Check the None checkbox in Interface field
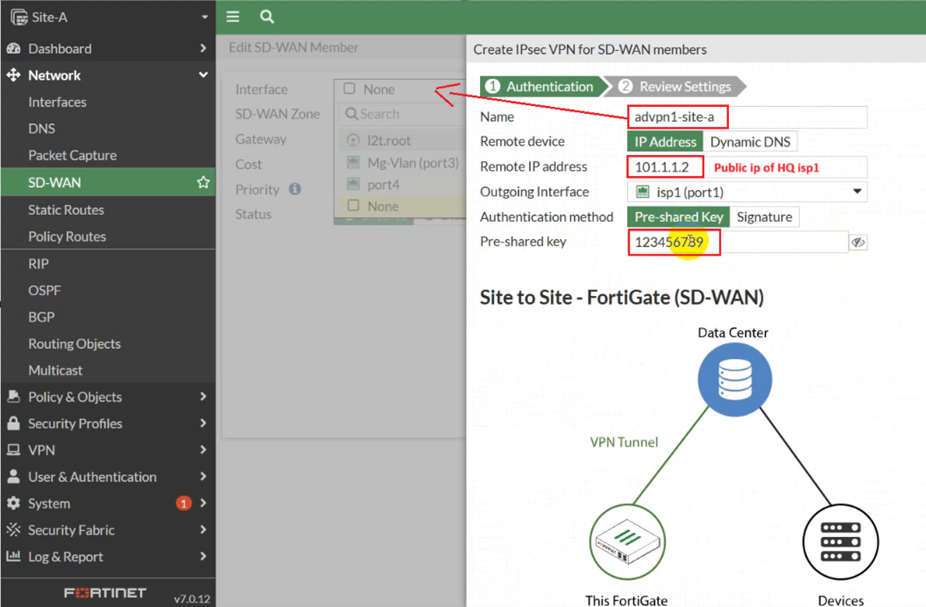The image size is (926, 607). tap(350, 89)
